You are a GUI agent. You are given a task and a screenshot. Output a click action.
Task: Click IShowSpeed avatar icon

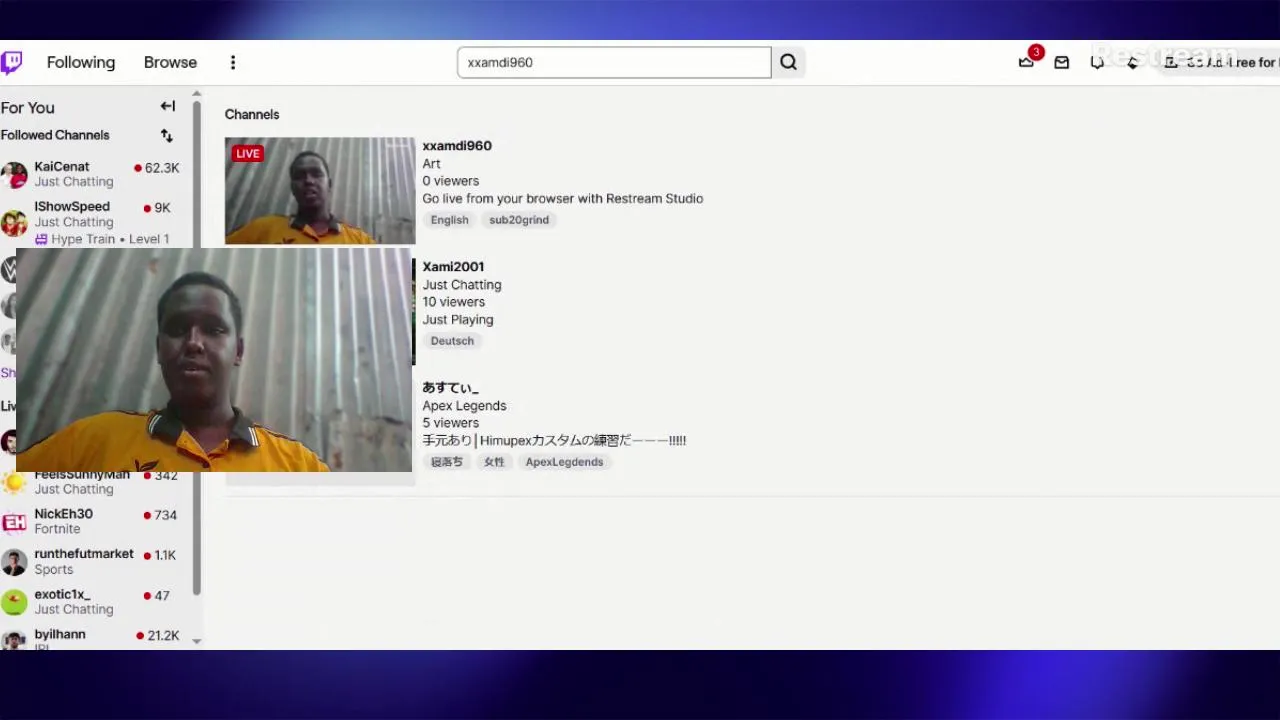point(14,221)
